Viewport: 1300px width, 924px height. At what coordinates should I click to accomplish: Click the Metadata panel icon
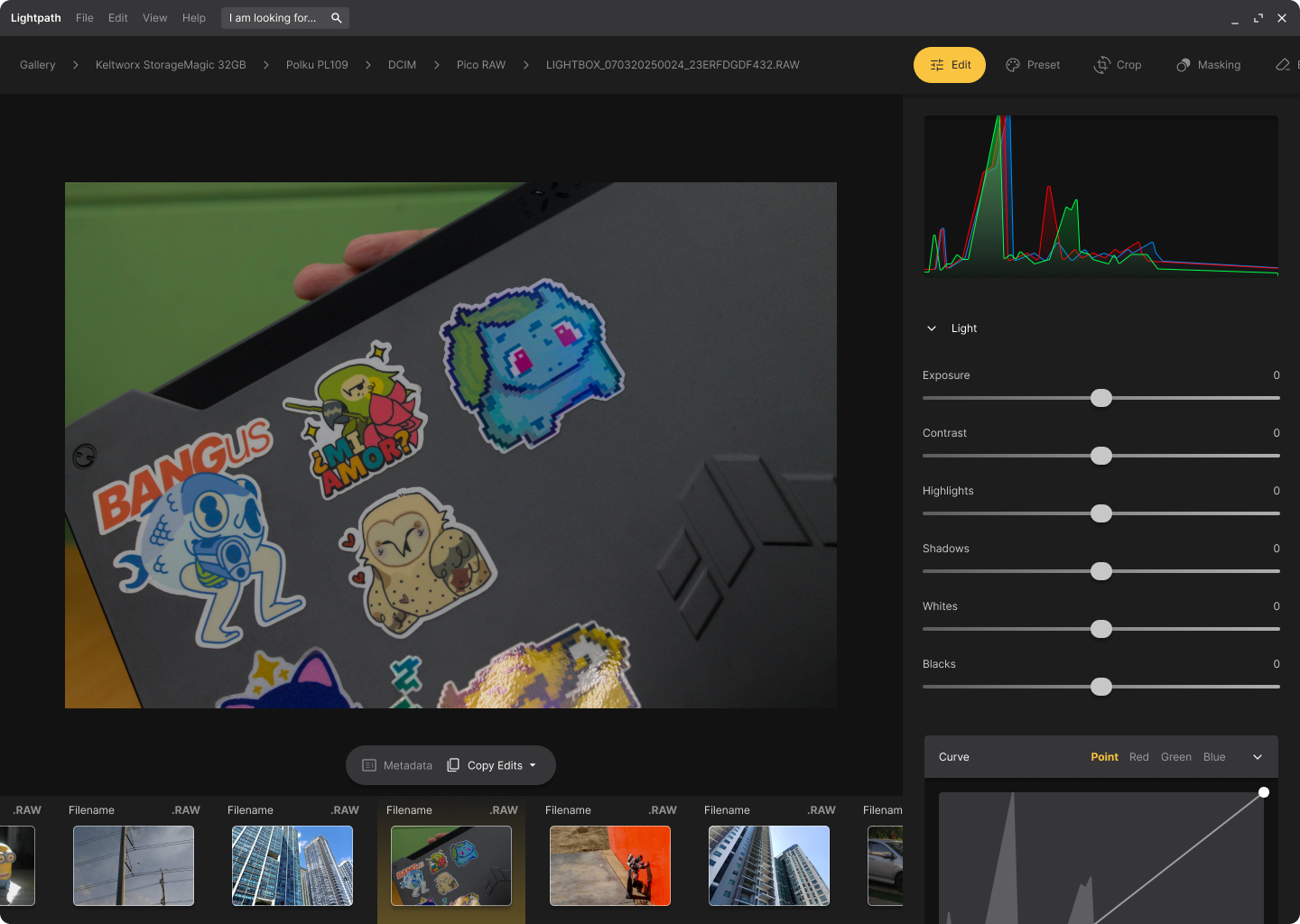(369, 765)
